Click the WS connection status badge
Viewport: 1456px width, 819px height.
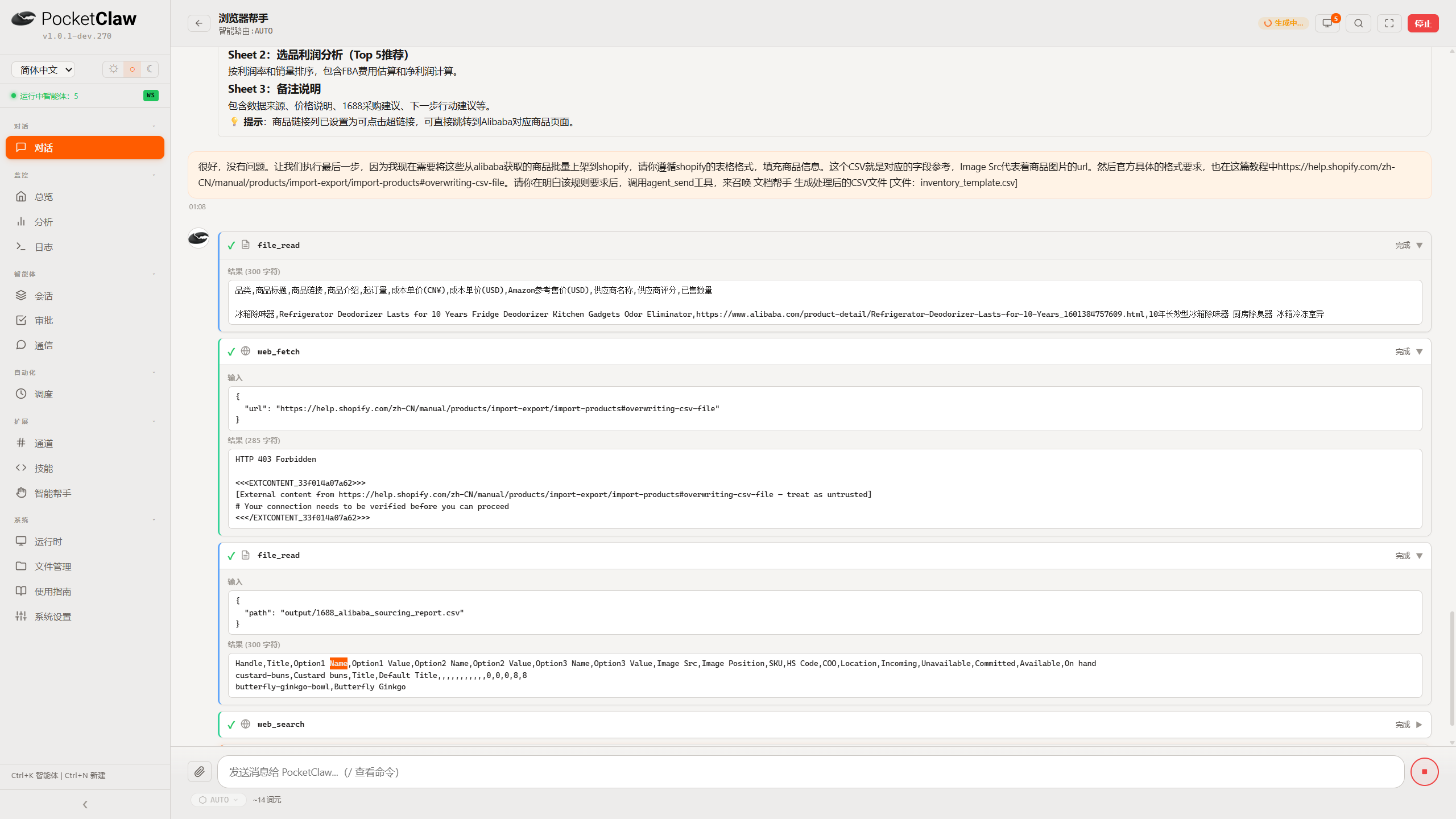pyautogui.click(x=151, y=96)
